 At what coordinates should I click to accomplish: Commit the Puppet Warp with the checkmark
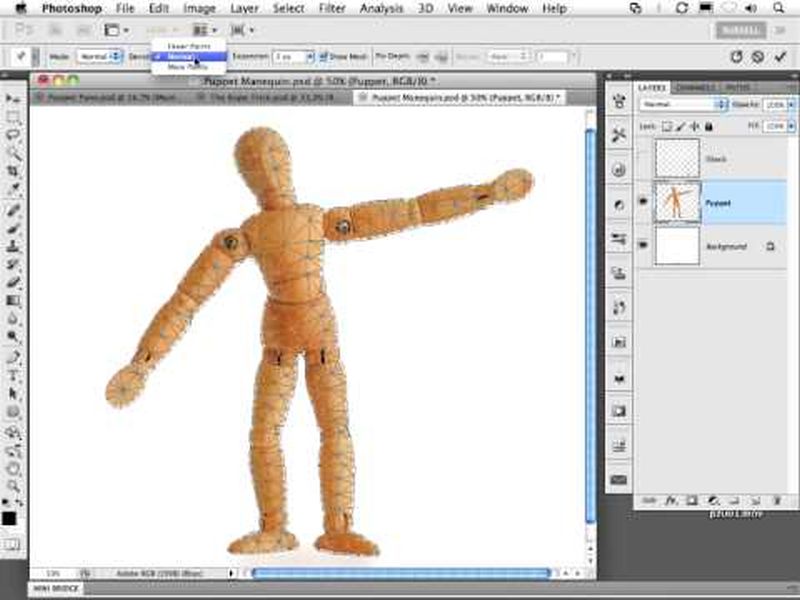tap(779, 55)
